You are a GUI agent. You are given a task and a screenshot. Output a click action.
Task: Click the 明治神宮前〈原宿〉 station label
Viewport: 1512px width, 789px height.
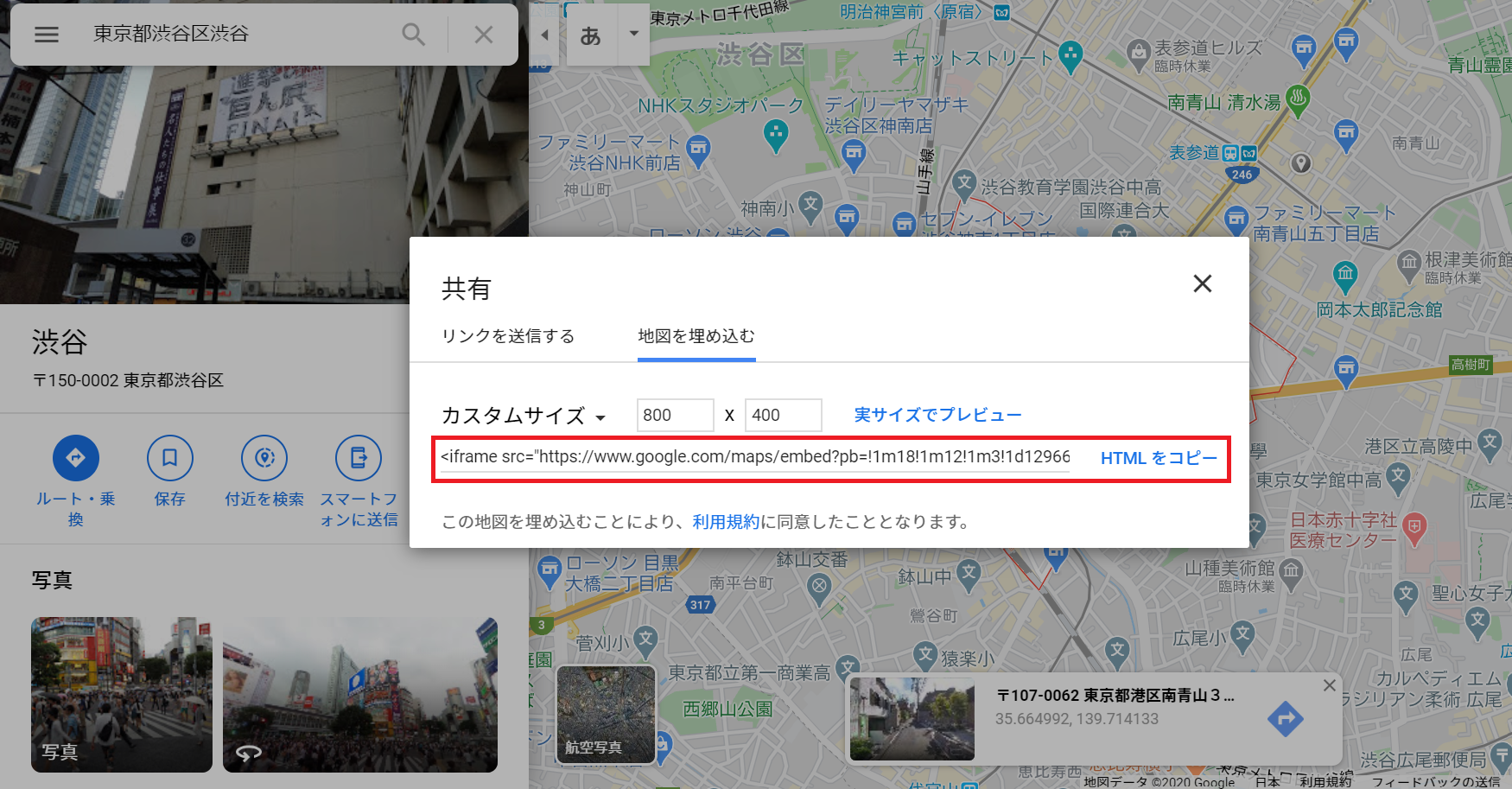[x=912, y=12]
